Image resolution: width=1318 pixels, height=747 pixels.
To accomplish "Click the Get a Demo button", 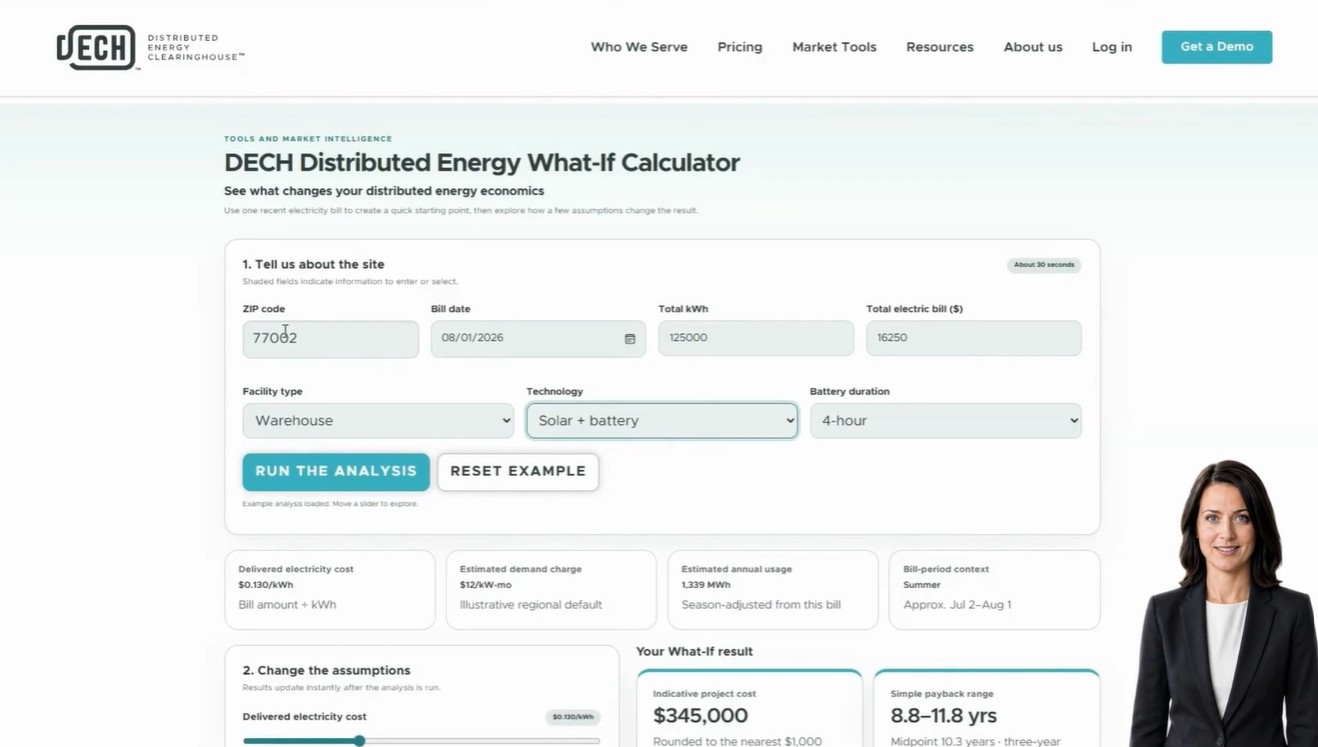I will [1217, 47].
